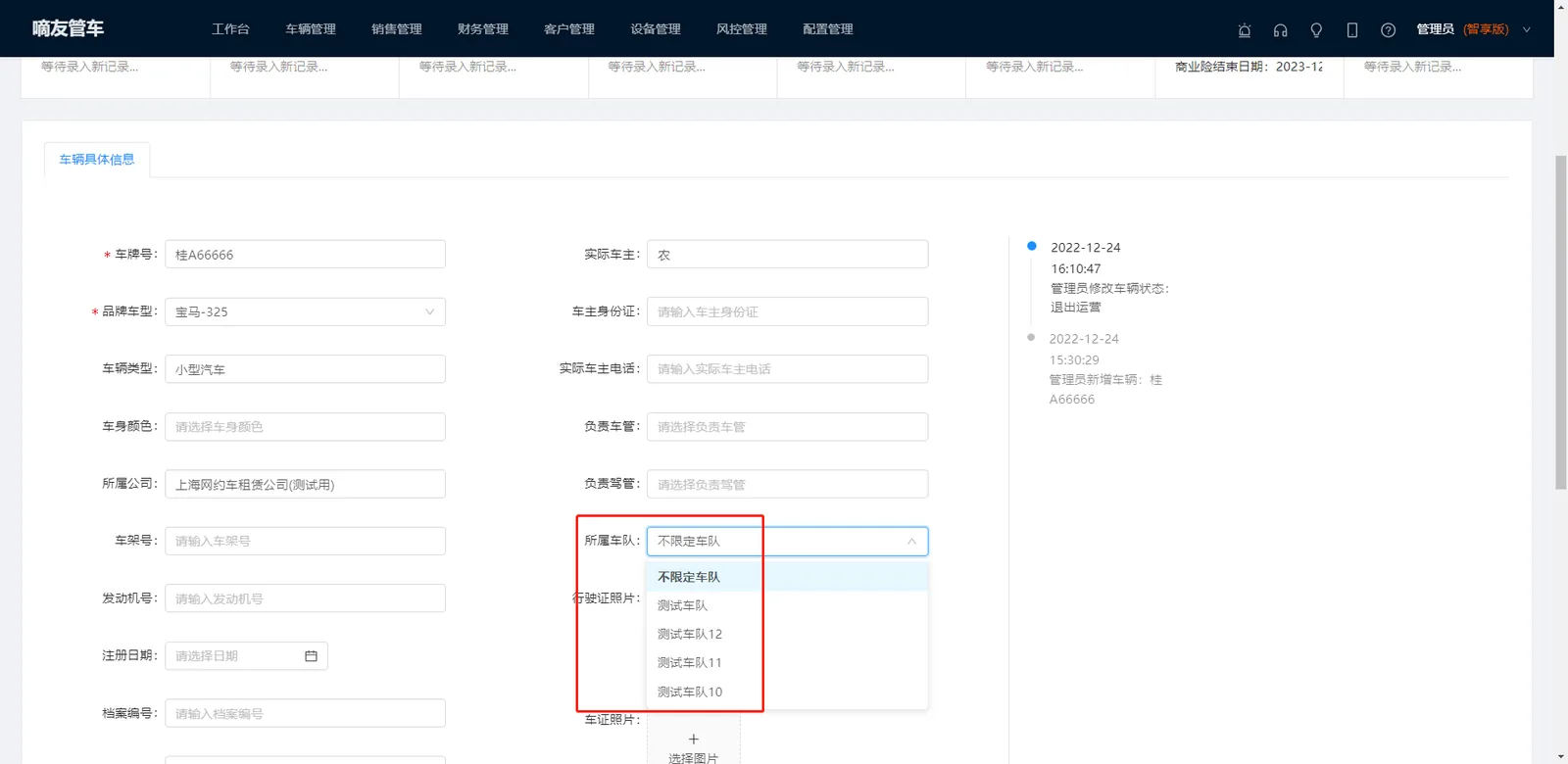This screenshot has width=1568, height=764.
Task: Click the 商业险结束日期 card
Action: [1249, 76]
